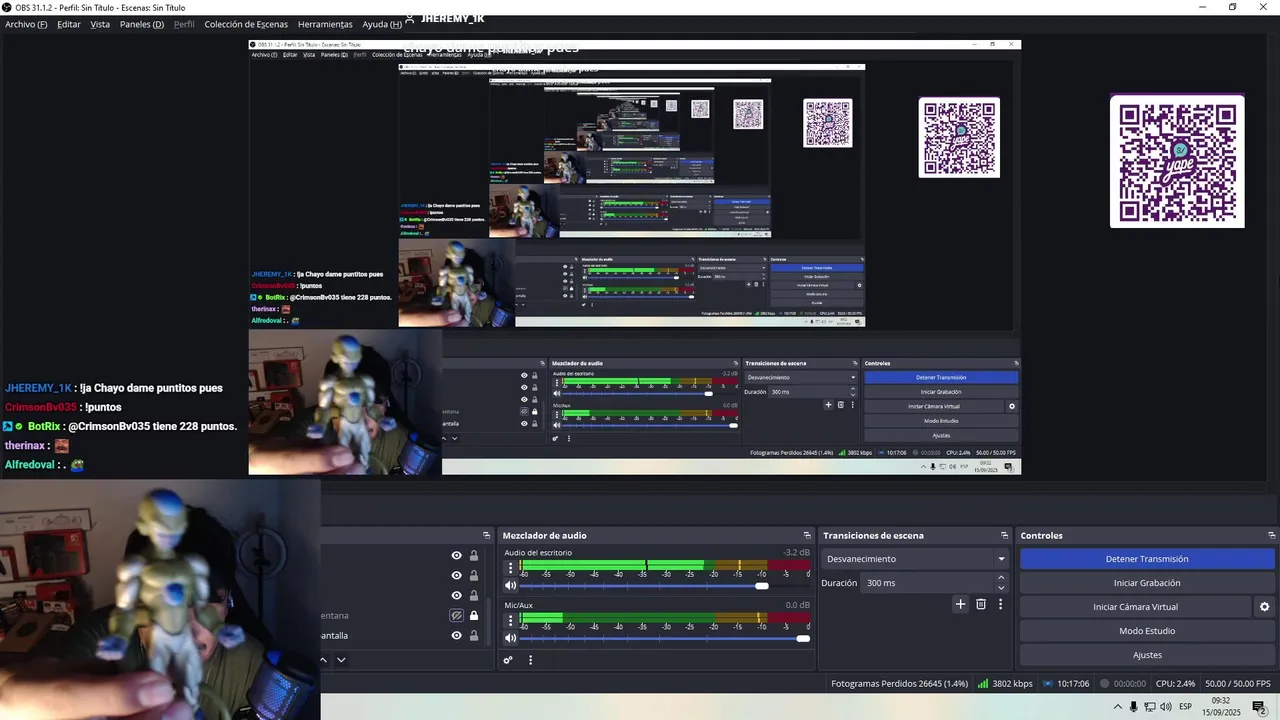Open the Colección de Escenas menu

point(246,24)
